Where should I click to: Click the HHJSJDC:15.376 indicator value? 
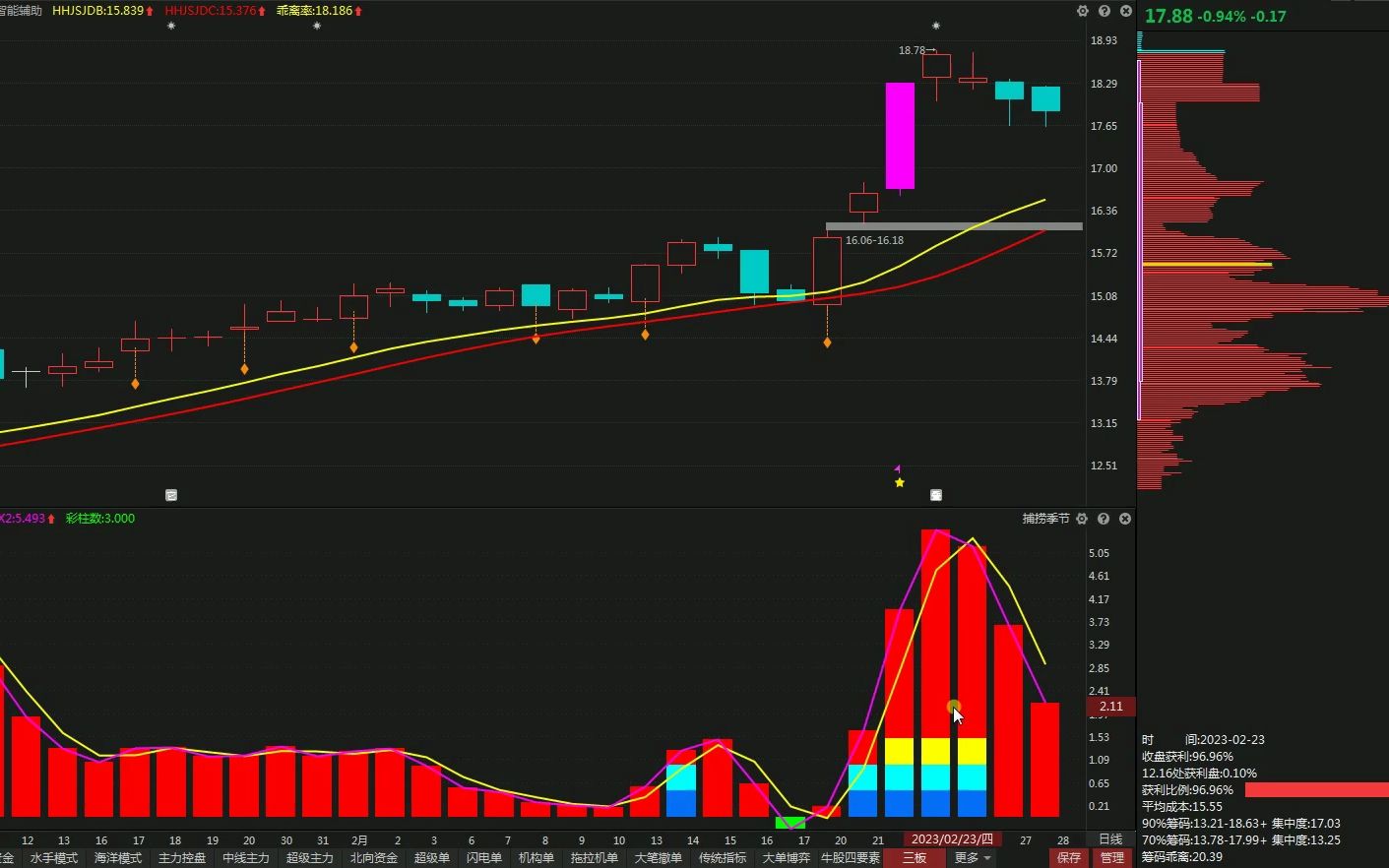[210, 11]
